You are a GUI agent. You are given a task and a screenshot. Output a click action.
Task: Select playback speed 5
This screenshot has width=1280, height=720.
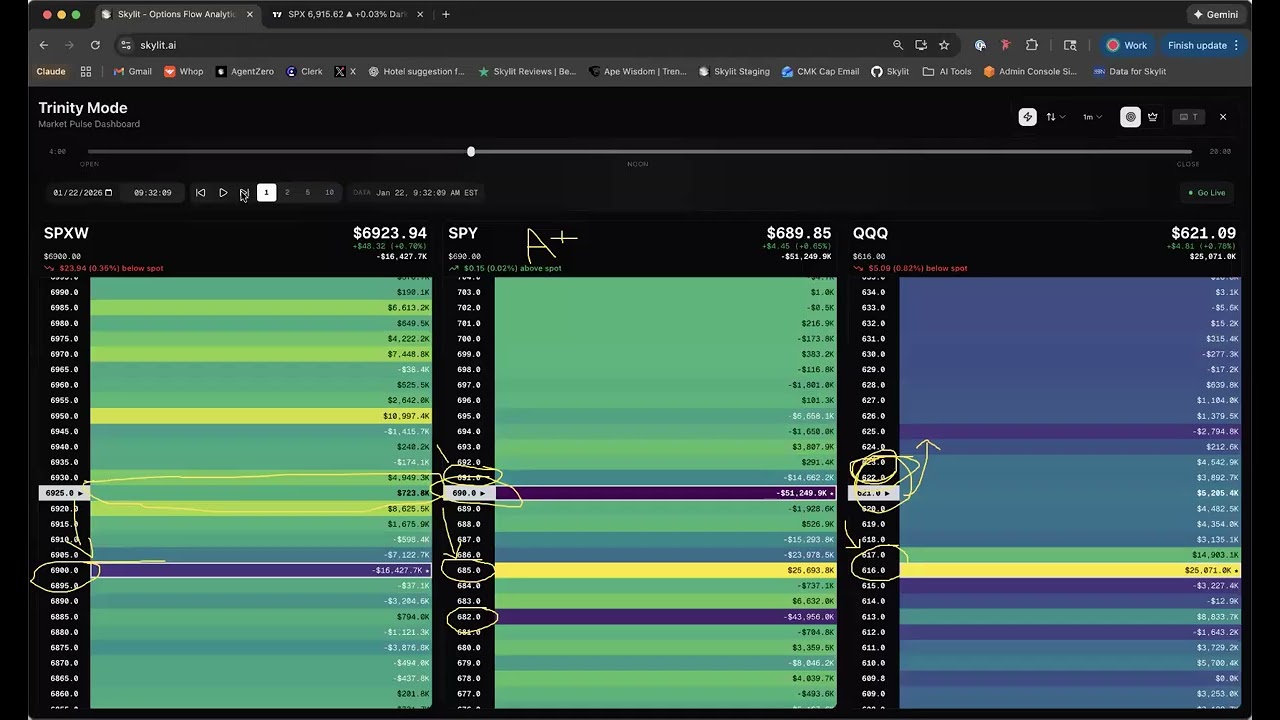coord(307,193)
